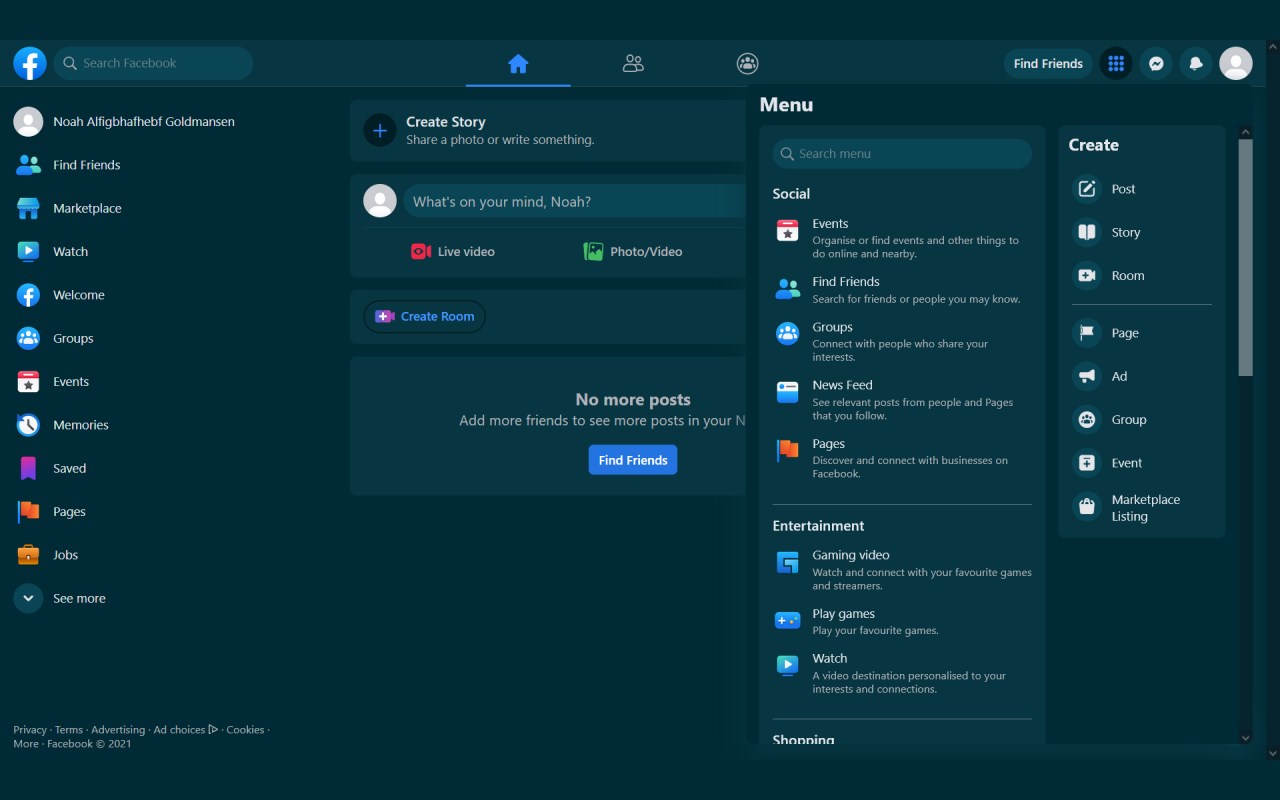Open Pages in the Social menu
This screenshot has width=1280, height=800.
pyautogui.click(x=902, y=458)
